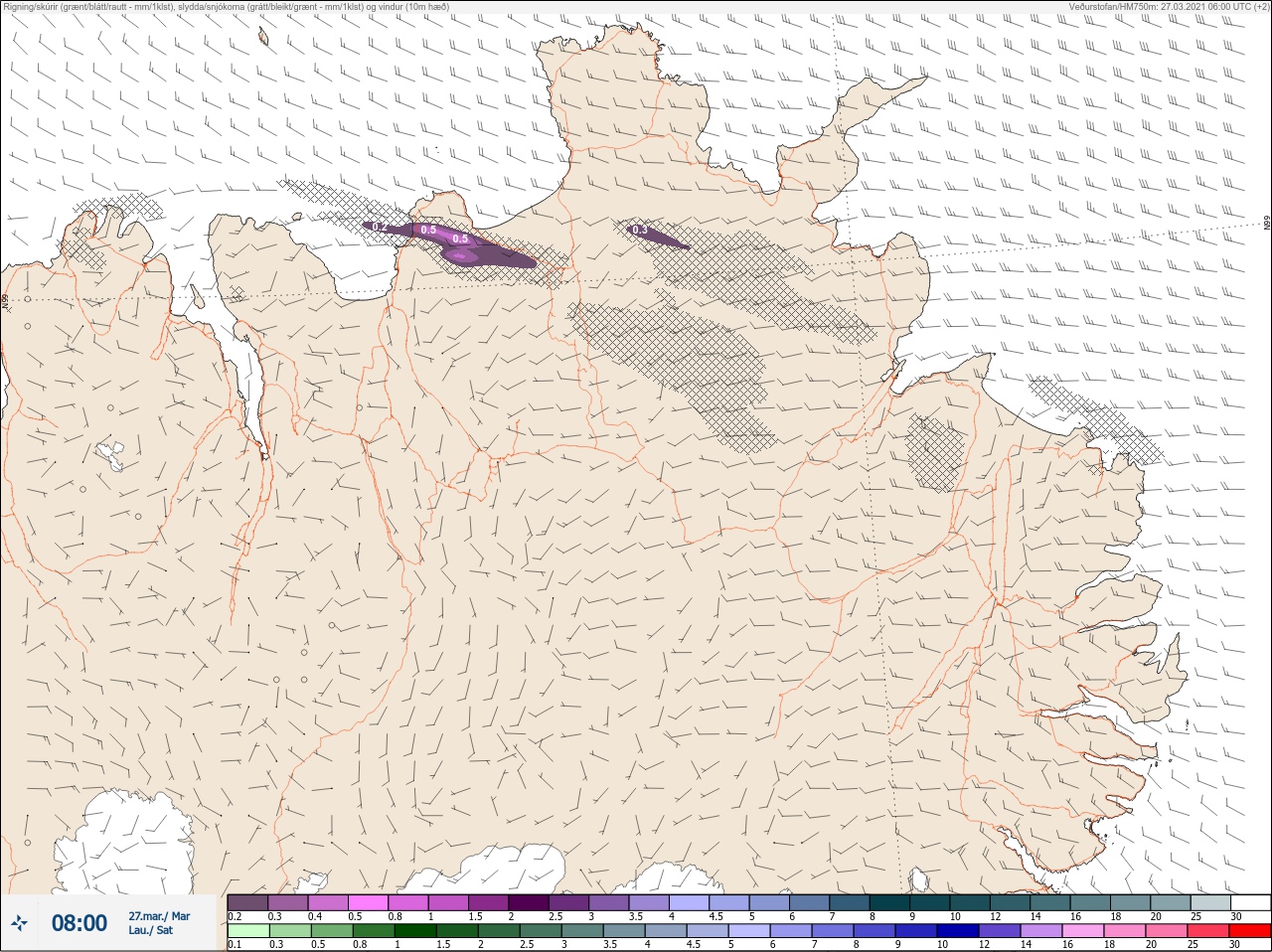The height and width of the screenshot is (952, 1272).
Task: Pick the lavender 4 swatch in upper legend
Action: pyautogui.click(x=690, y=902)
